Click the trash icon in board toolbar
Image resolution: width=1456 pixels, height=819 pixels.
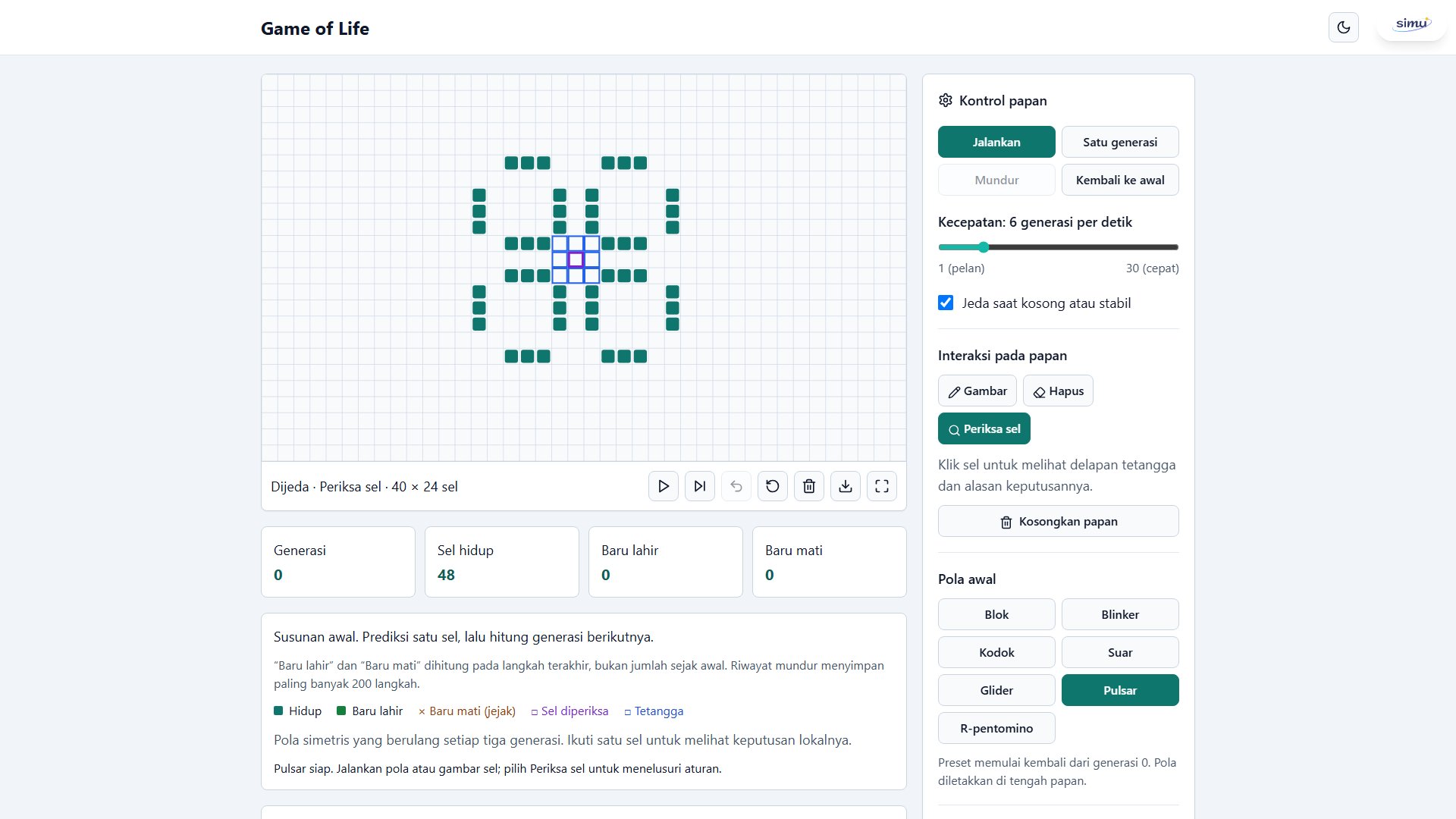[809, 486]
